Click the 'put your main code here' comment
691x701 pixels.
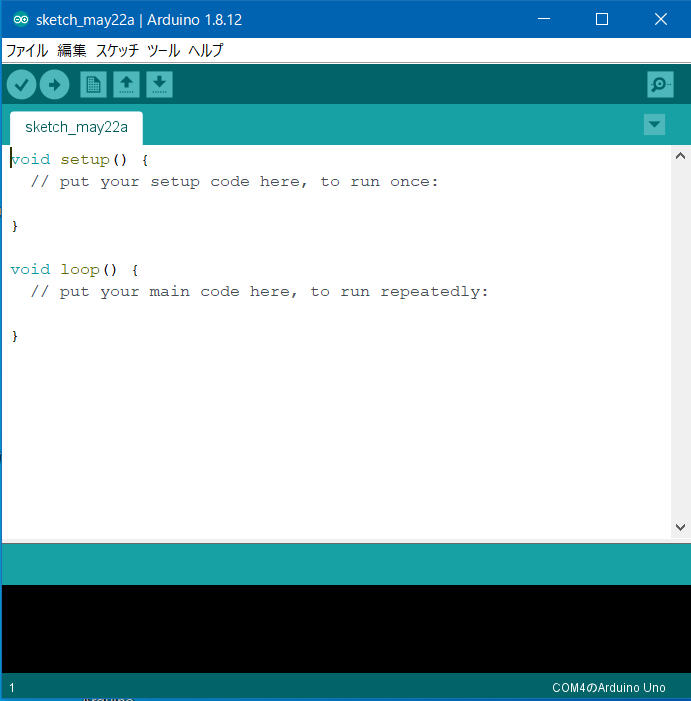[259, 291]
